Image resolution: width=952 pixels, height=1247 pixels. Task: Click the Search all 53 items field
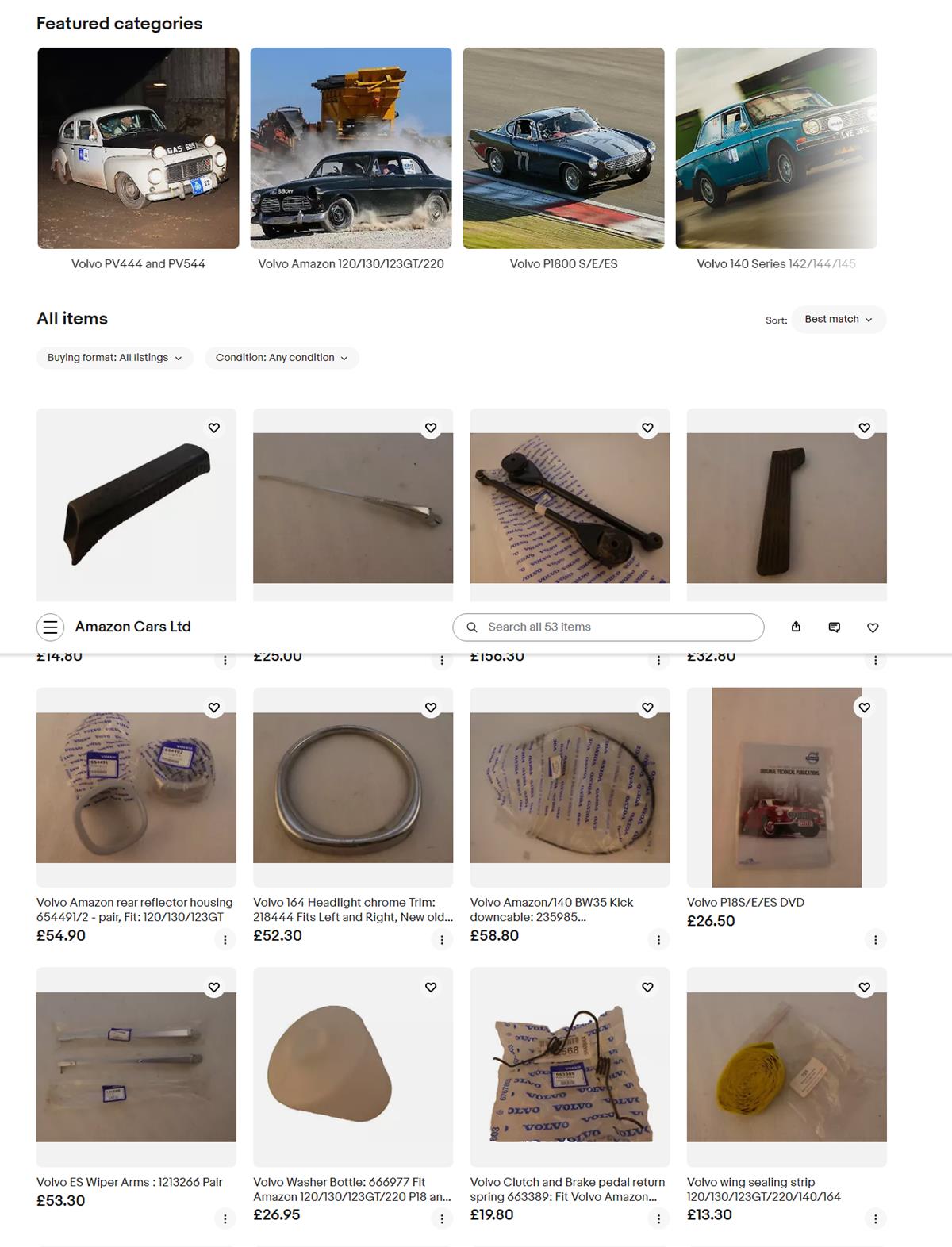coord(608,627)
